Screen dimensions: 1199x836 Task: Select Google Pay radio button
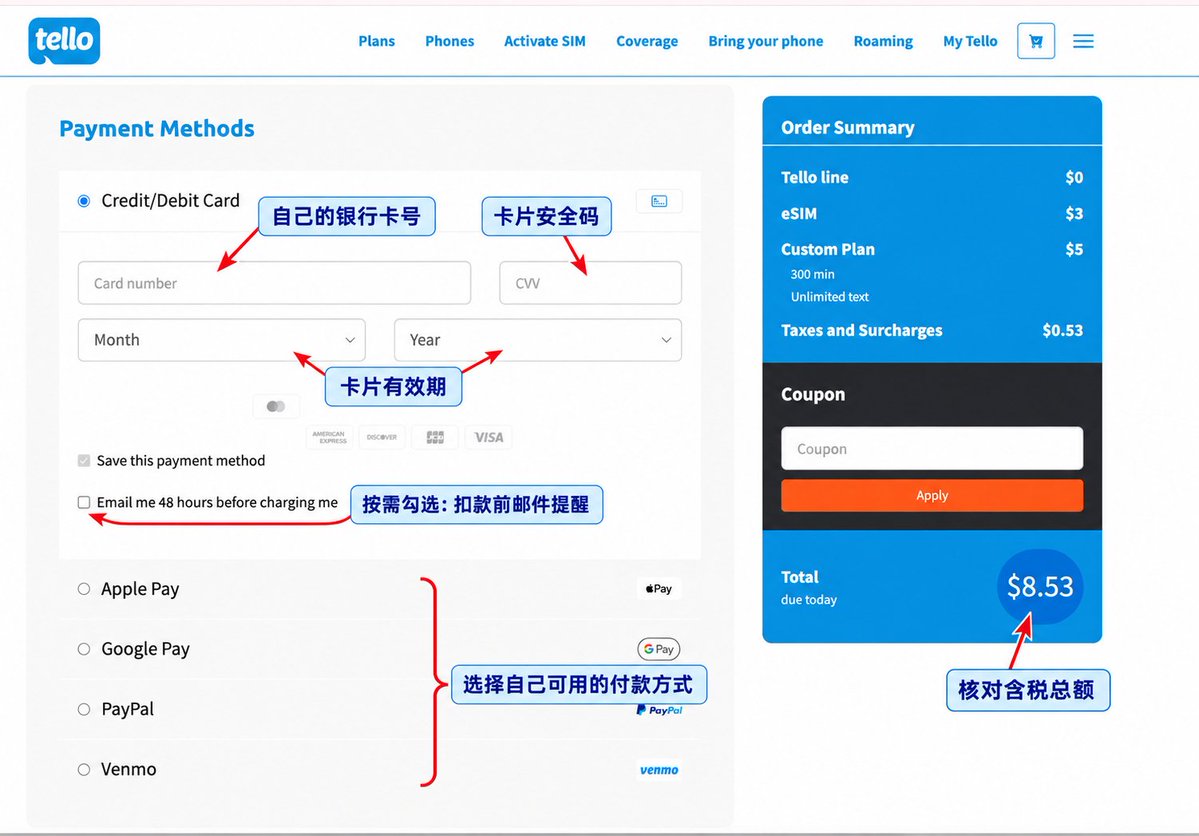click(x=84, y=649)
